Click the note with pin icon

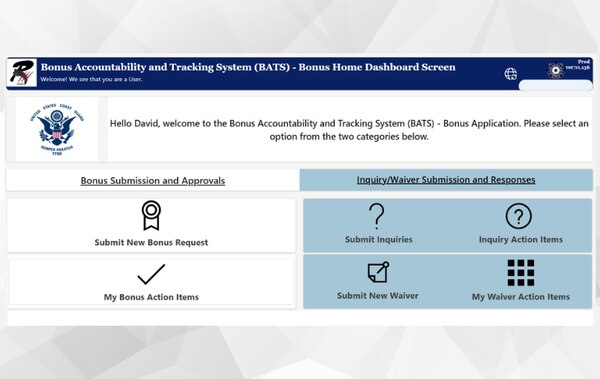click(378, 272)
